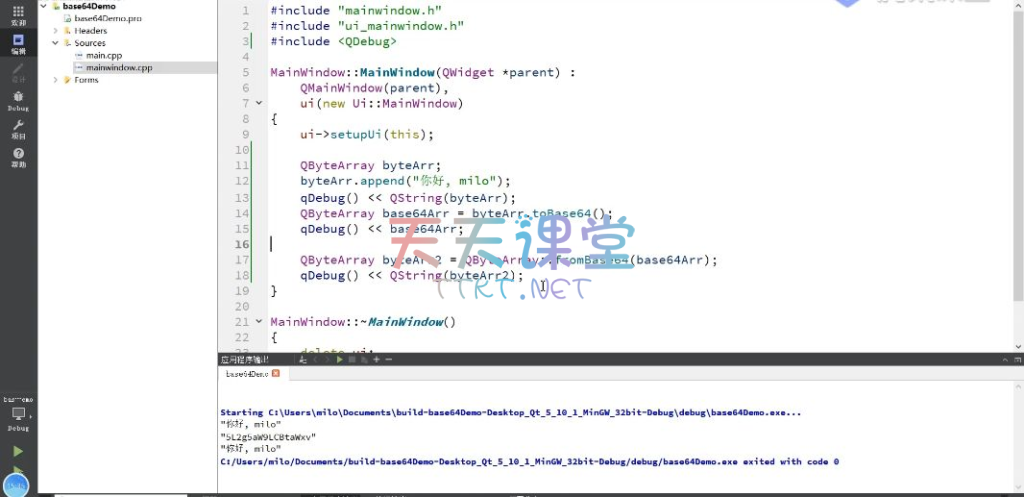The image size is (1024, 497).
Task: Stop the running program in the output toolbar
Action: click(351, 359)
